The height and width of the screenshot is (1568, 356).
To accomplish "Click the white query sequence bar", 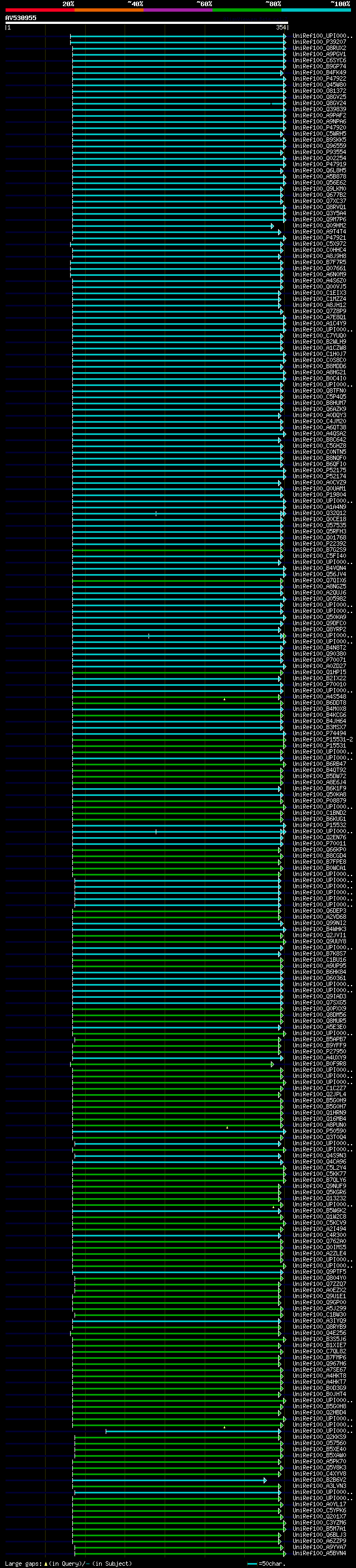I will click(x=147, y=23).
